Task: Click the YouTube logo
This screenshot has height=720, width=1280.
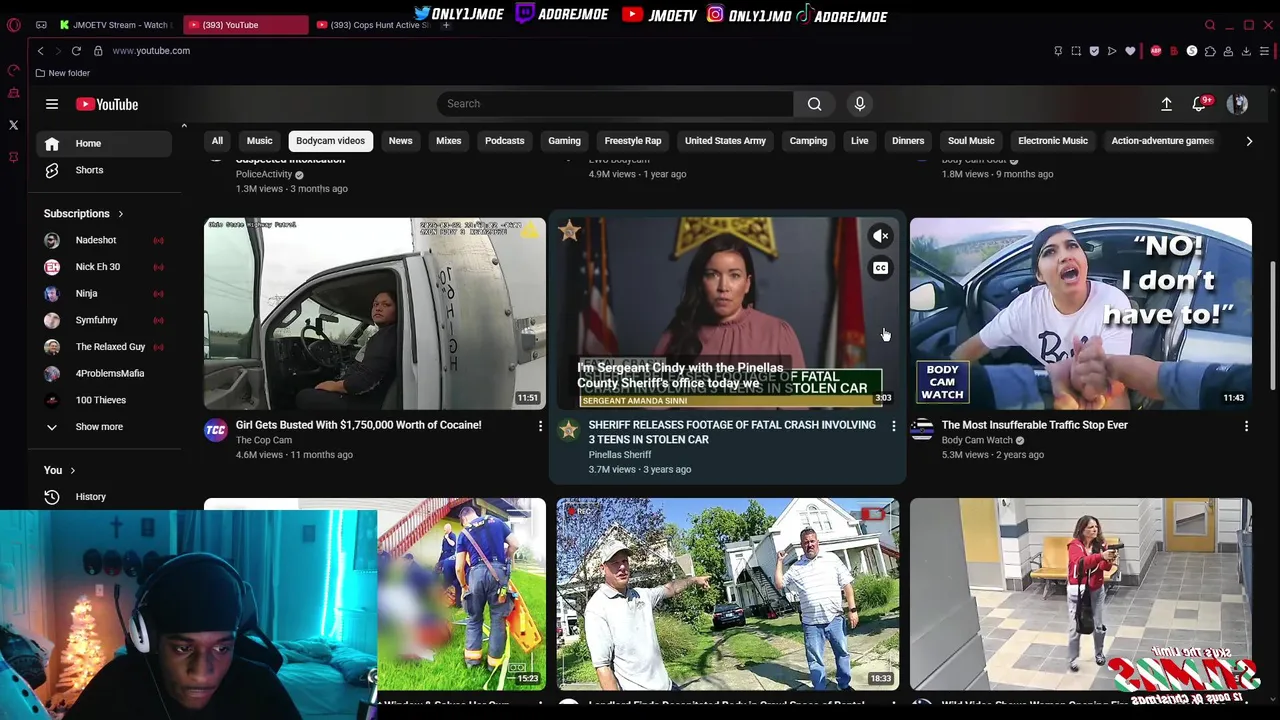Action: pos(107,104)
